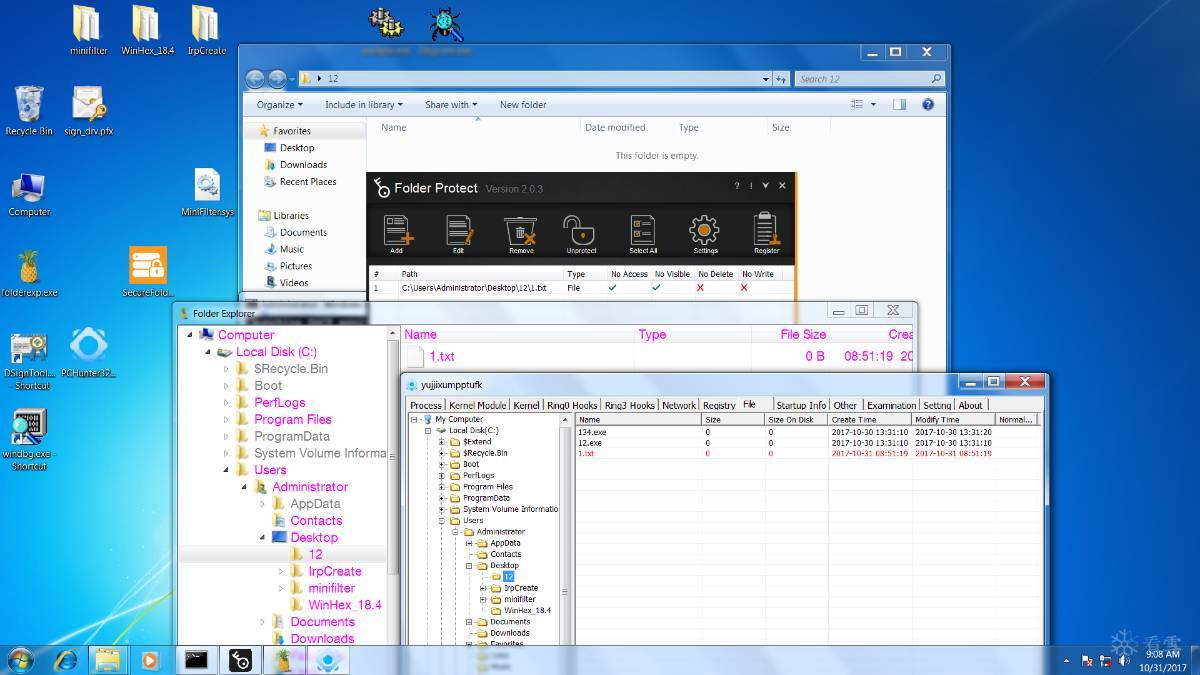Switch to the Ring0 Hooks tab

[x=572, y=405]
